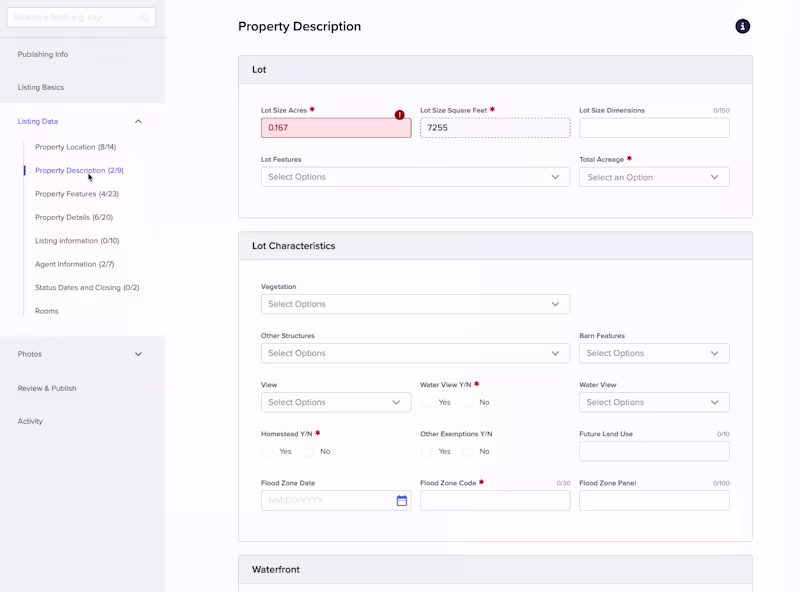Select No for Water View Y/N
The image size is (800, 592).
[x=467, y=403]
